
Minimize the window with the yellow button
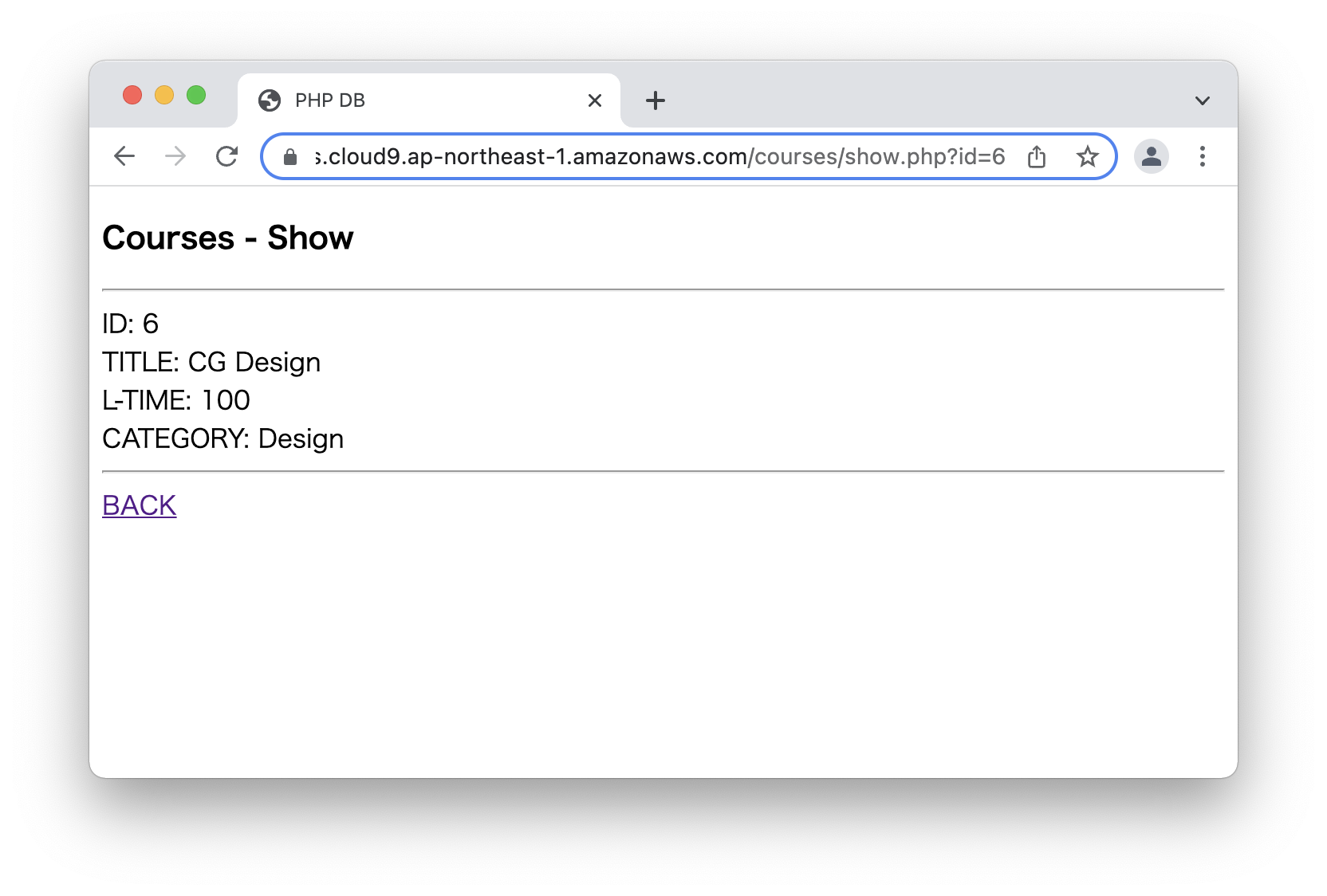[164, 96]
